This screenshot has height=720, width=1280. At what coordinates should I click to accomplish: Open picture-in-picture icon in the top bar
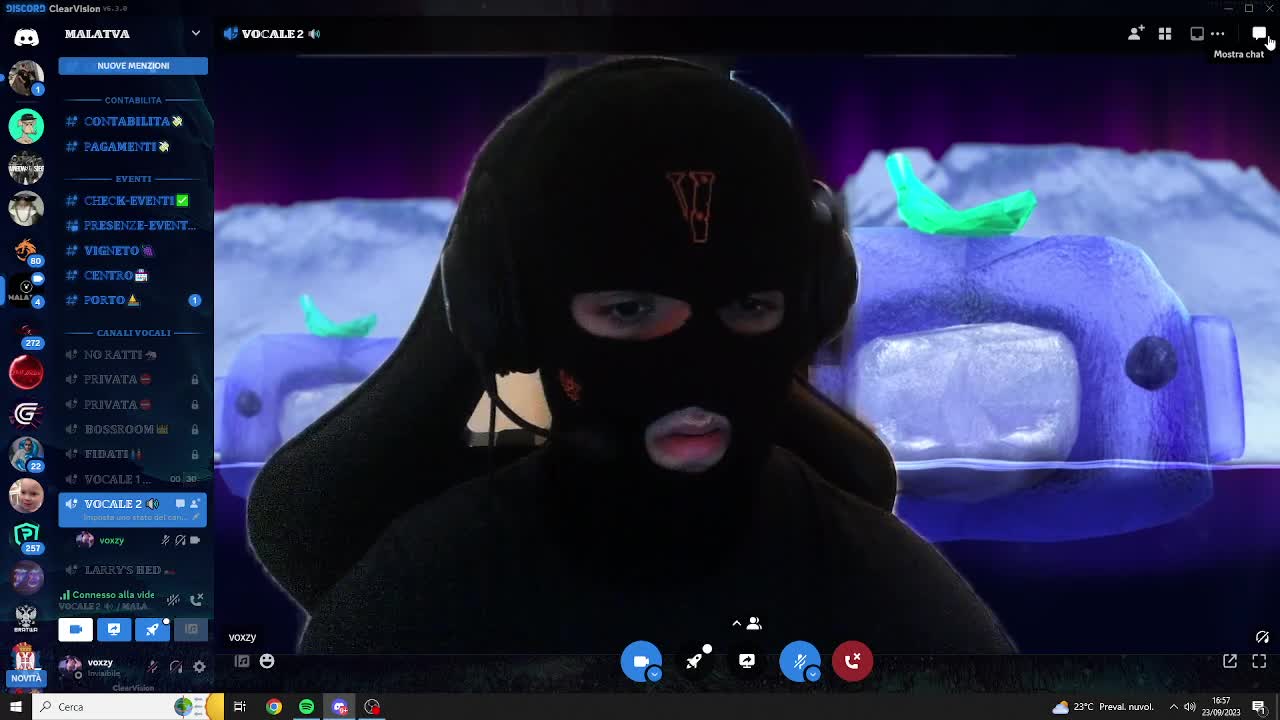(1197, 33)
